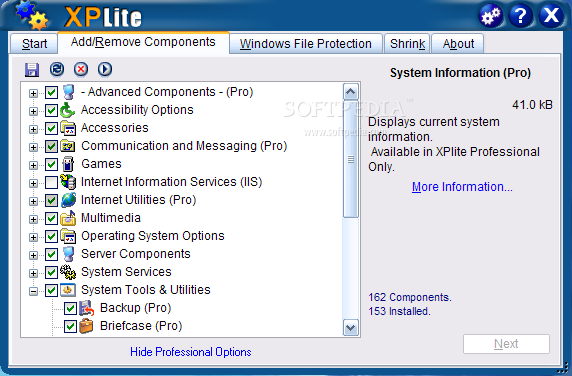Click the scrollbar down arrow in component list
Image resolution: width=572 pixels, height=376 pixels.
(x=351, y=327)
